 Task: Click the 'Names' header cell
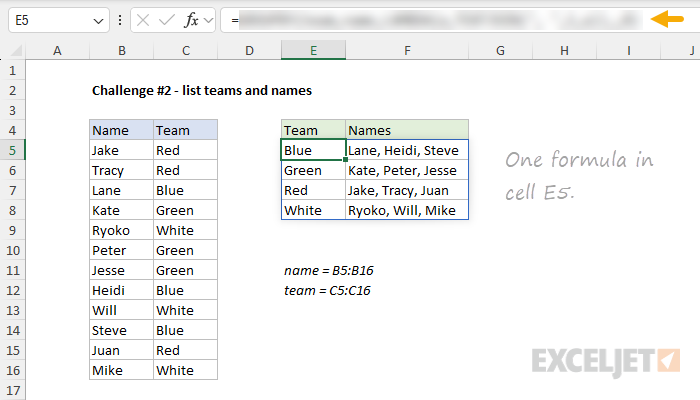[407, 130]
